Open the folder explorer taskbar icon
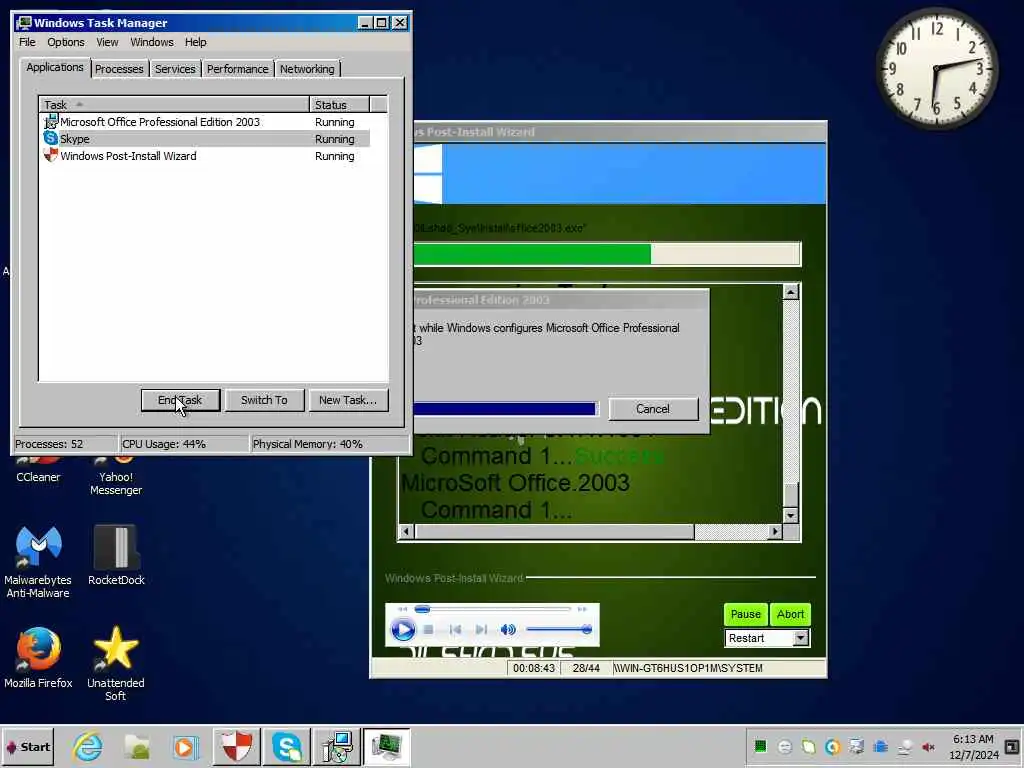The height and width of the screenshot is (768, 1024). point(137,746)
